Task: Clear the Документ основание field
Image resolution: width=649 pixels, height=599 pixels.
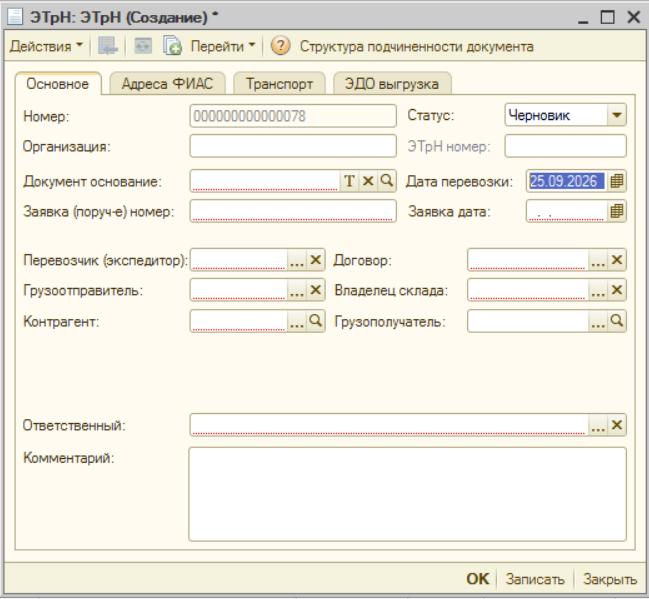Action: pos(368,181)
